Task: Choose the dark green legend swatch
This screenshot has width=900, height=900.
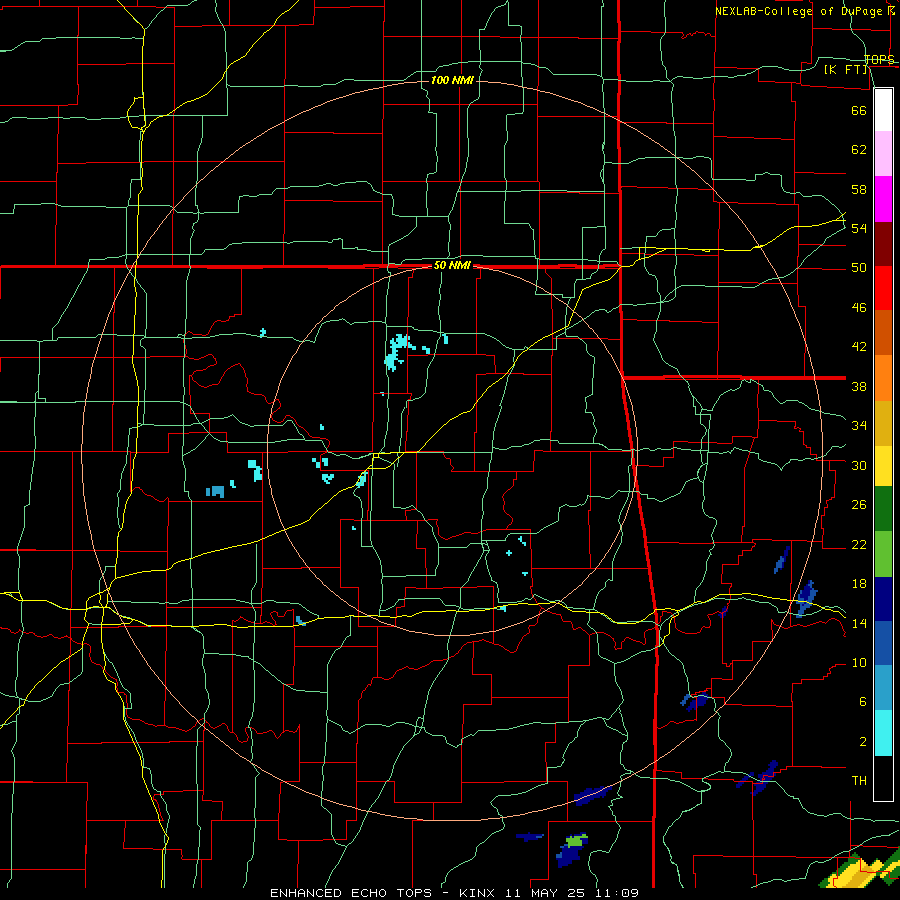Action: point(883,509)
